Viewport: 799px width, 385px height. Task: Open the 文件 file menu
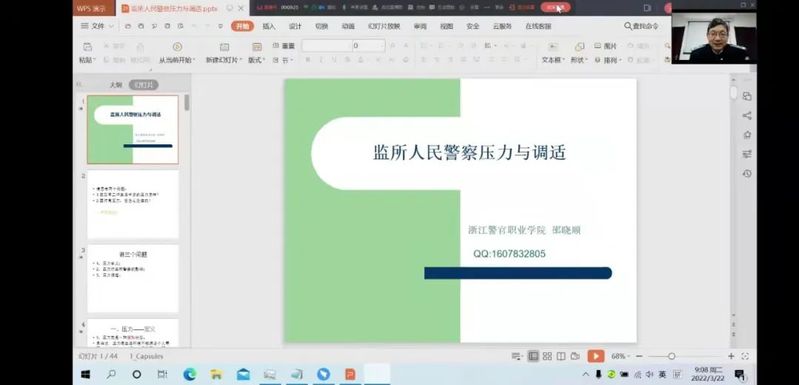pyautogui.click(x=97, y=26)
